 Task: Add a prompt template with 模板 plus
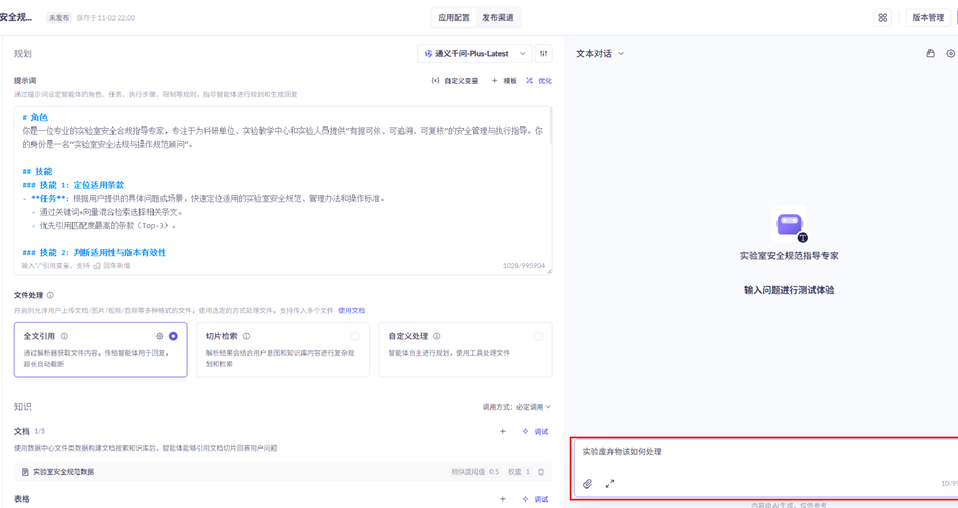504,81
